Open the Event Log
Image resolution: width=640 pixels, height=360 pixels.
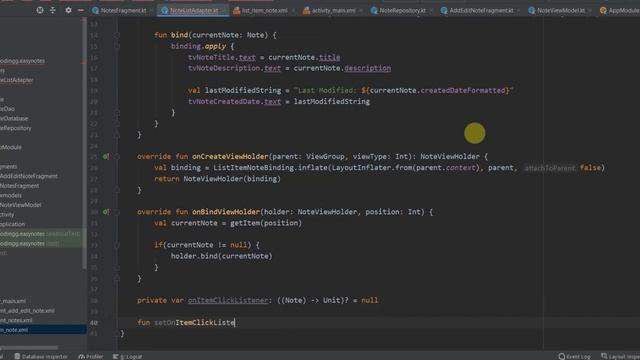point(574,356)
